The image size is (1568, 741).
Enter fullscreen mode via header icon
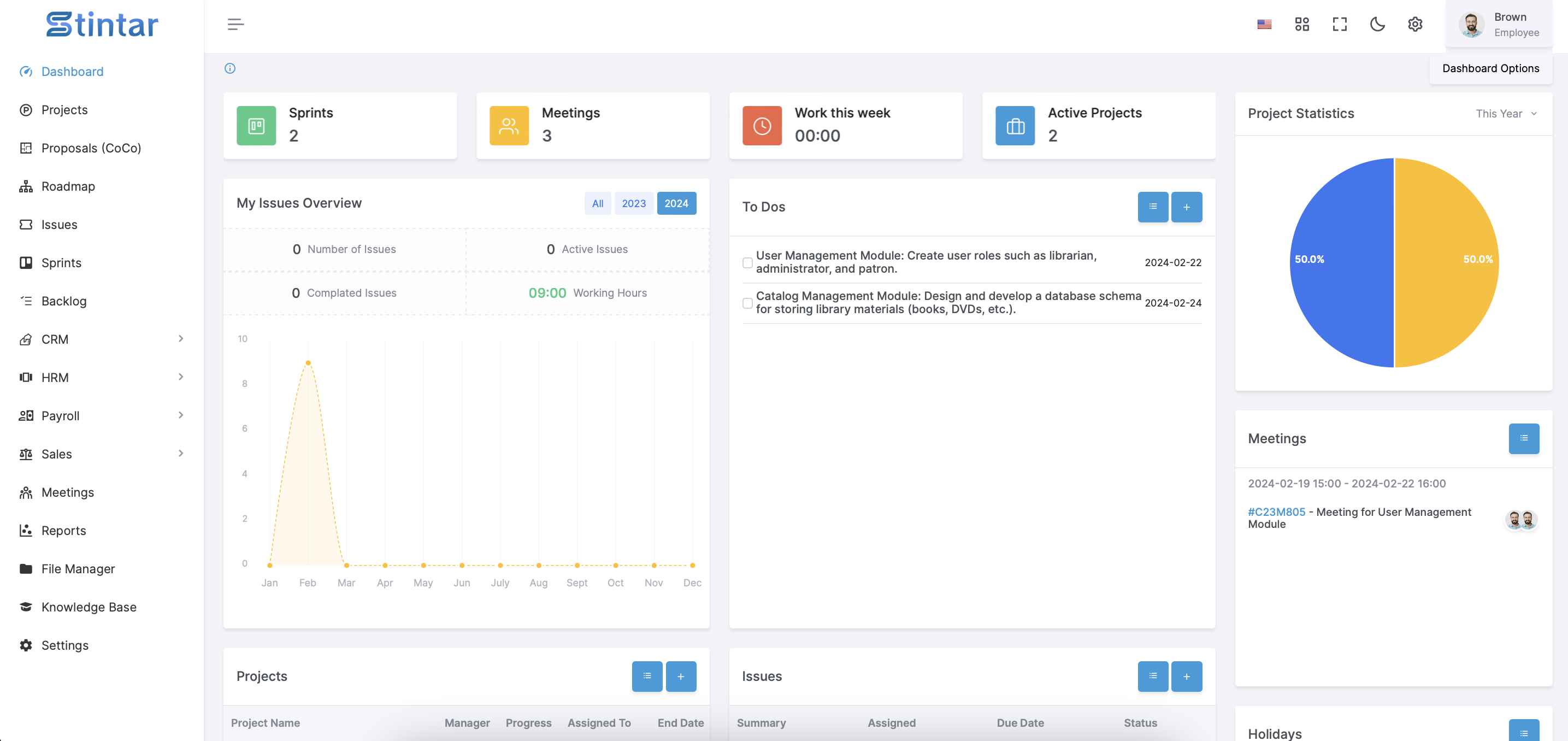click(1339, 25)
